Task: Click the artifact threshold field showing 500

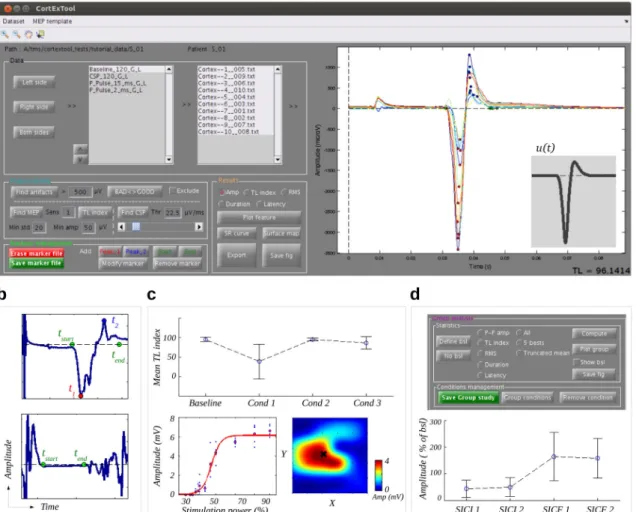Action: pos(80,192)
